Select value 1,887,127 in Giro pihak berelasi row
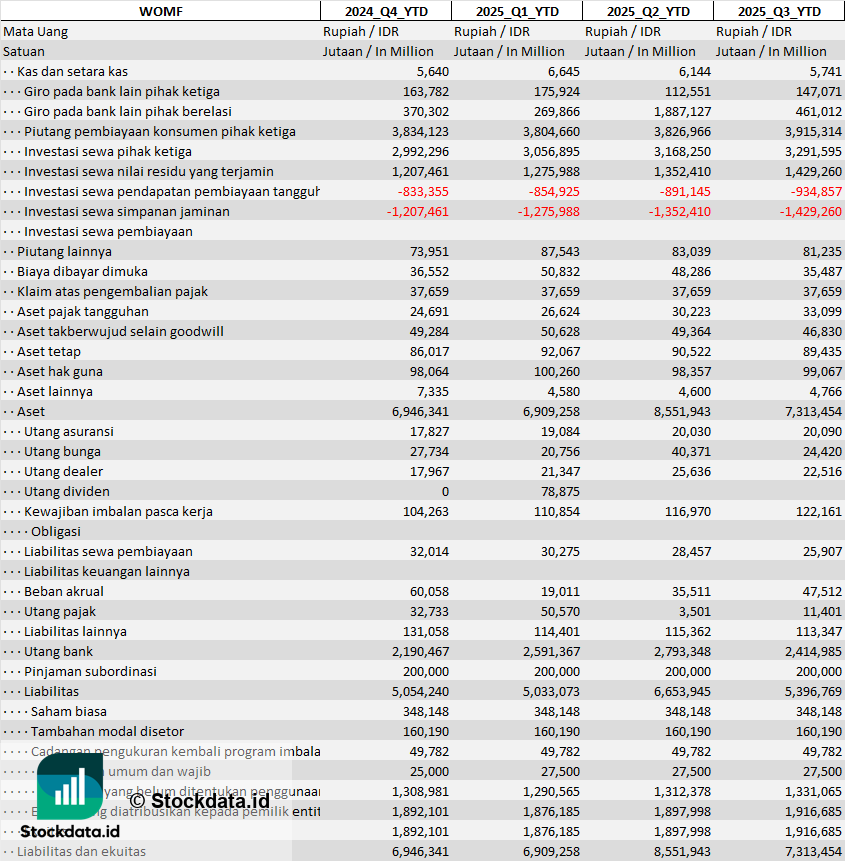 (682, 111)
